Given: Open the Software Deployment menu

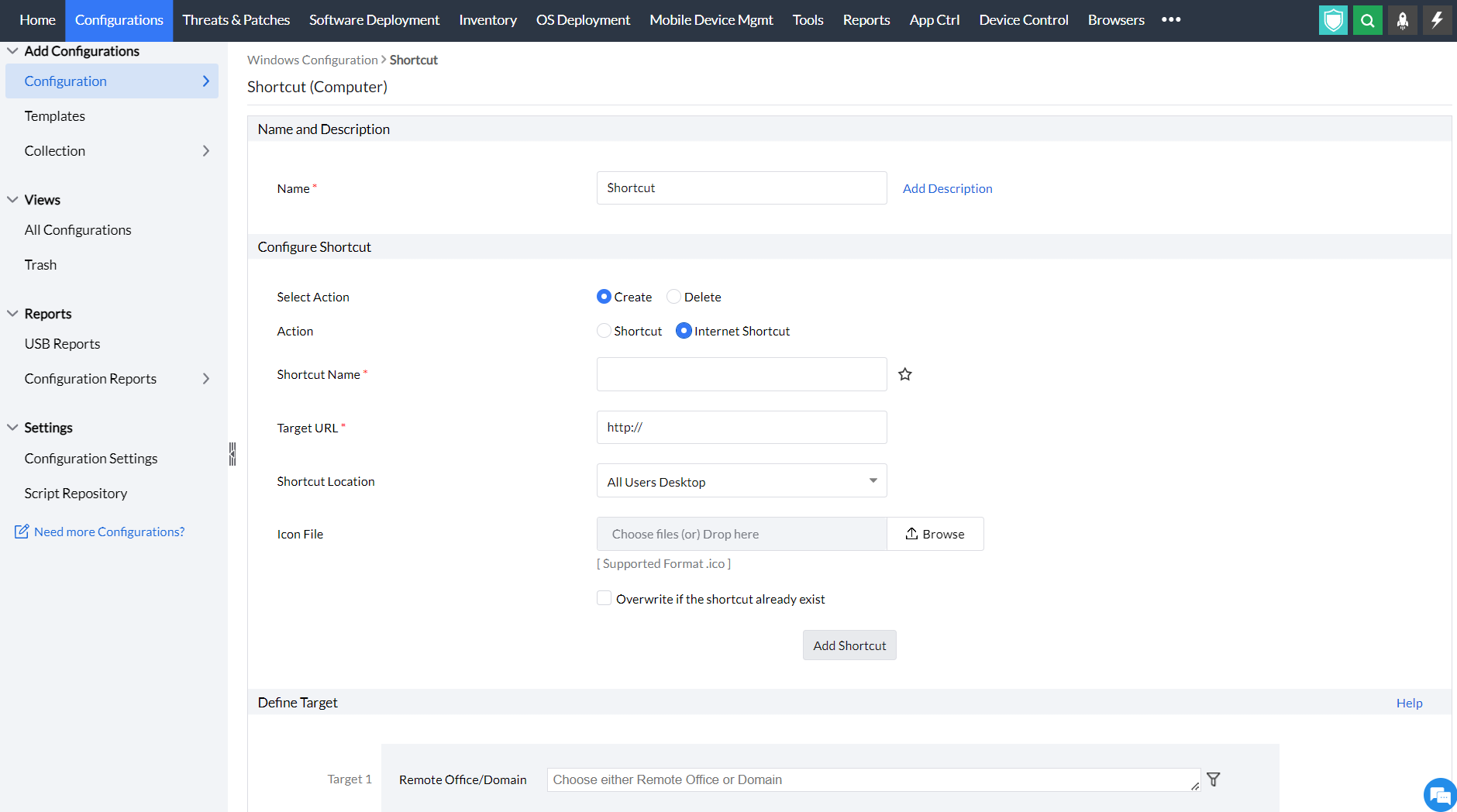Looking at the screenshot, I should (374, 20).
